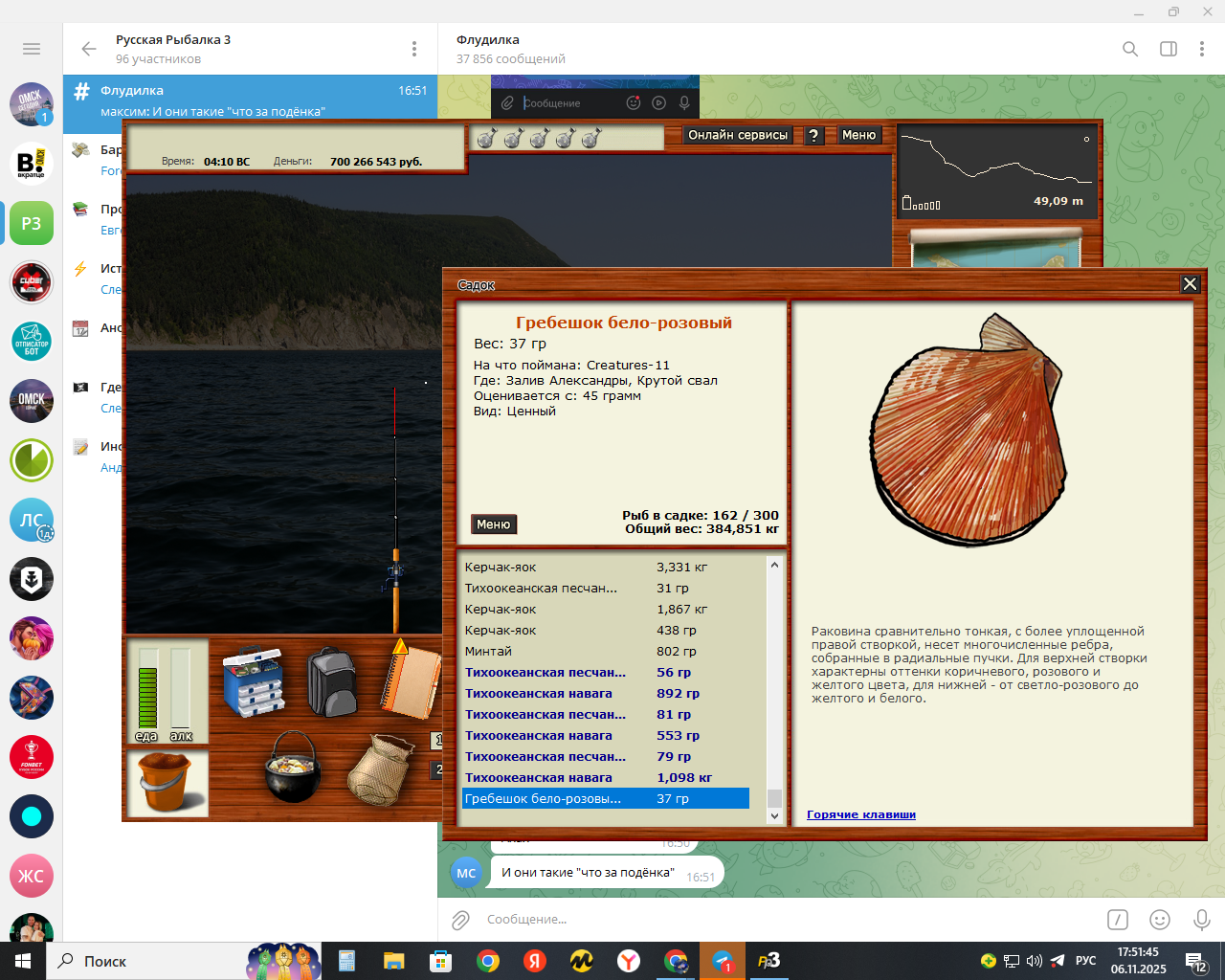The width and height of the screenshot is (1225, 980).
Task: Open the tackle box icon
Action: tap(254, 682)
